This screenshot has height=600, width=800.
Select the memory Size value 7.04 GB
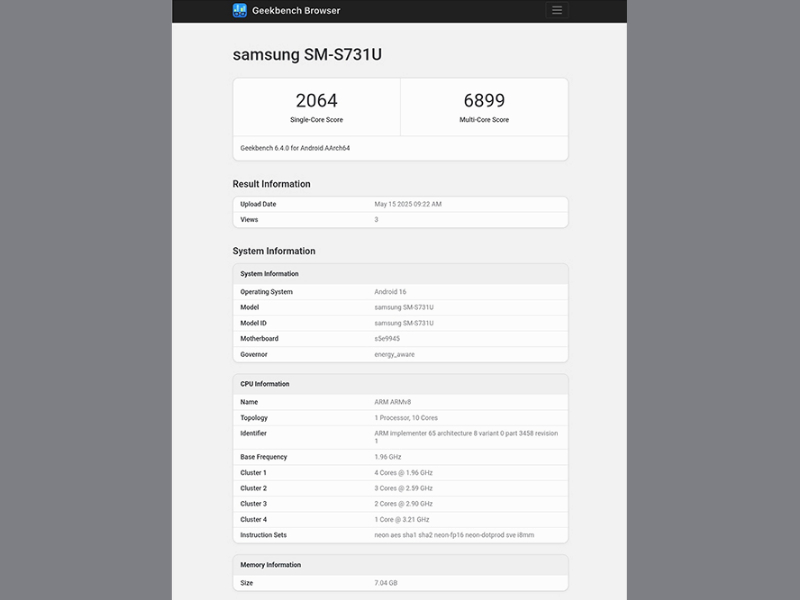[x=386, y=583]
